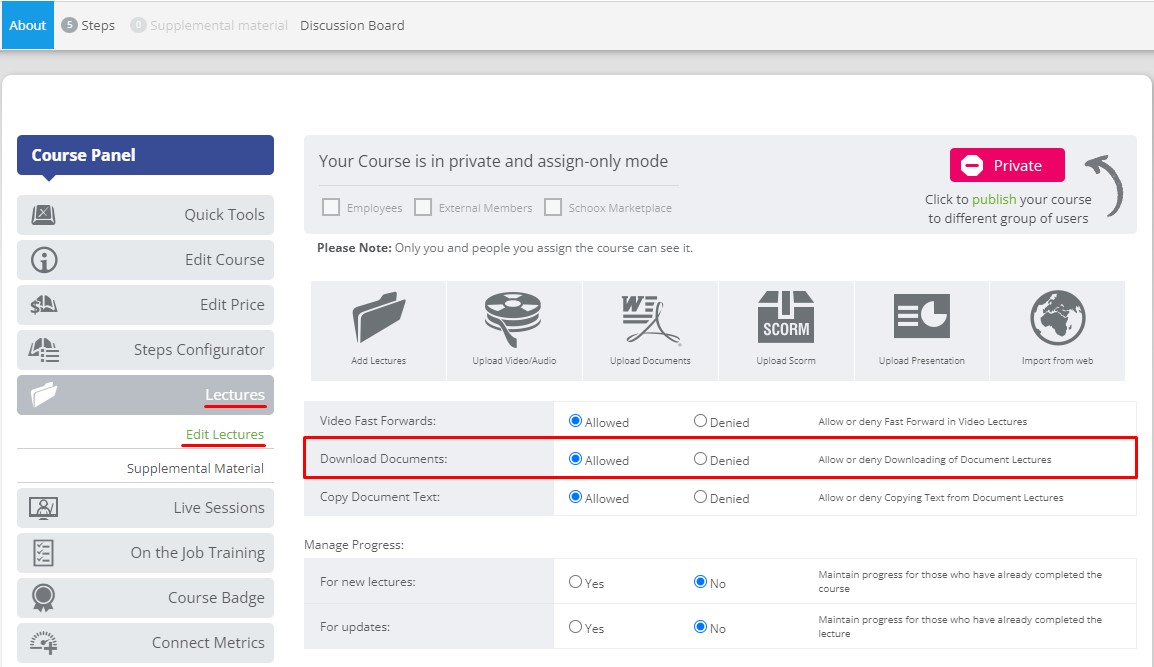Click the Private status button
This screenshot has width=1154, height=667.
pyautogui.click(x=1006, y=165)
